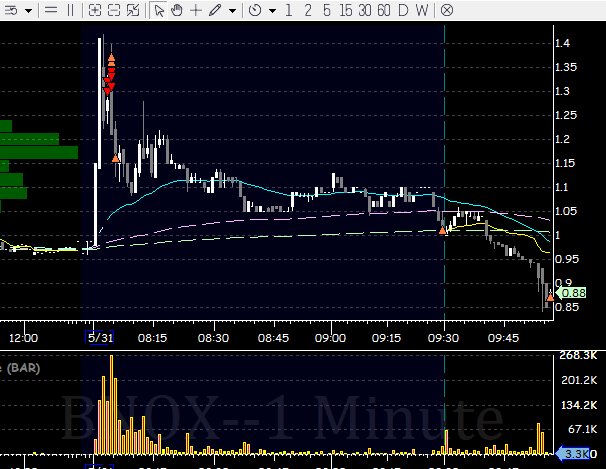The width and height of the screenshot is (606, 469).
Task: Click the zoom in icon
Action: pos(95,10)
